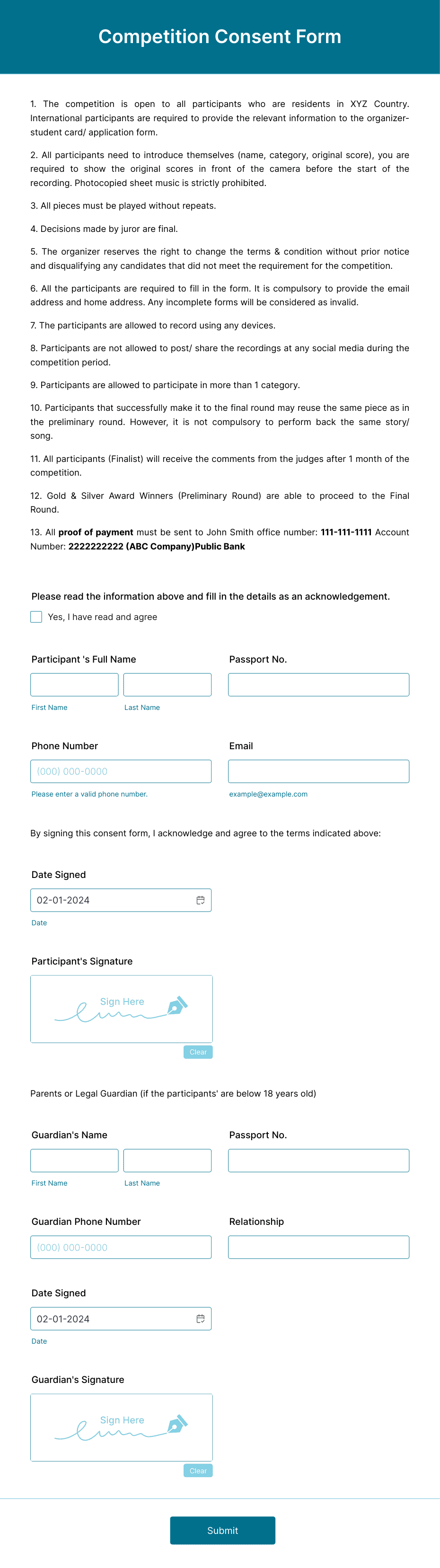This screenshot has height=1568, width=440.
Task: Select the participant's Passport No. field
Action: tap(318, 684)
